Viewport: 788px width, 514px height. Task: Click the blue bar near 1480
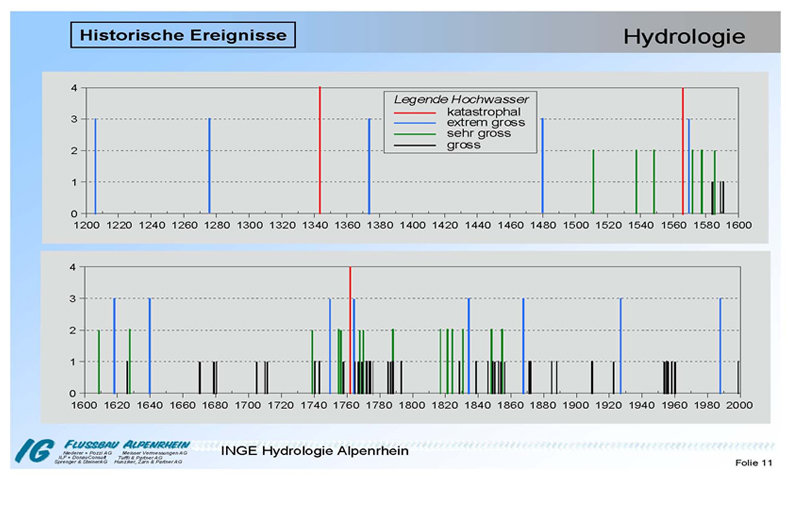click(x=542, y=166)
